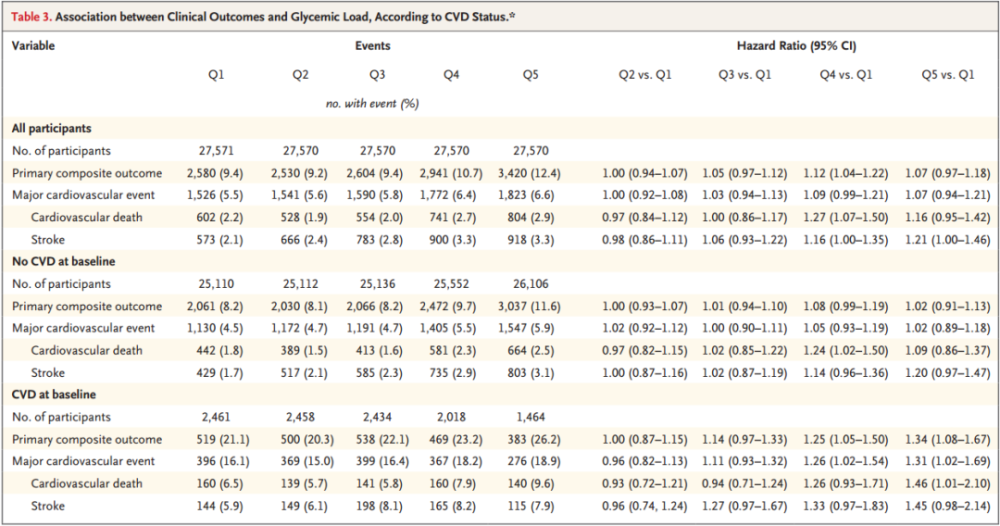The image size is (1000, 526).
Task: Click the Events column group header
Action: [372, 46]
